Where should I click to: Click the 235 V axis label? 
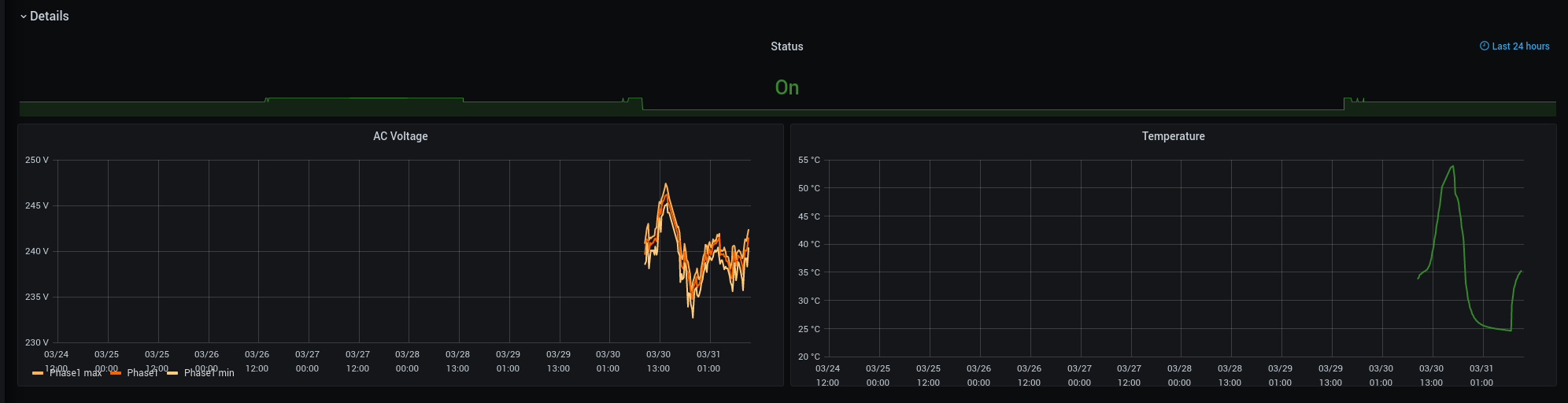(37, 297)
